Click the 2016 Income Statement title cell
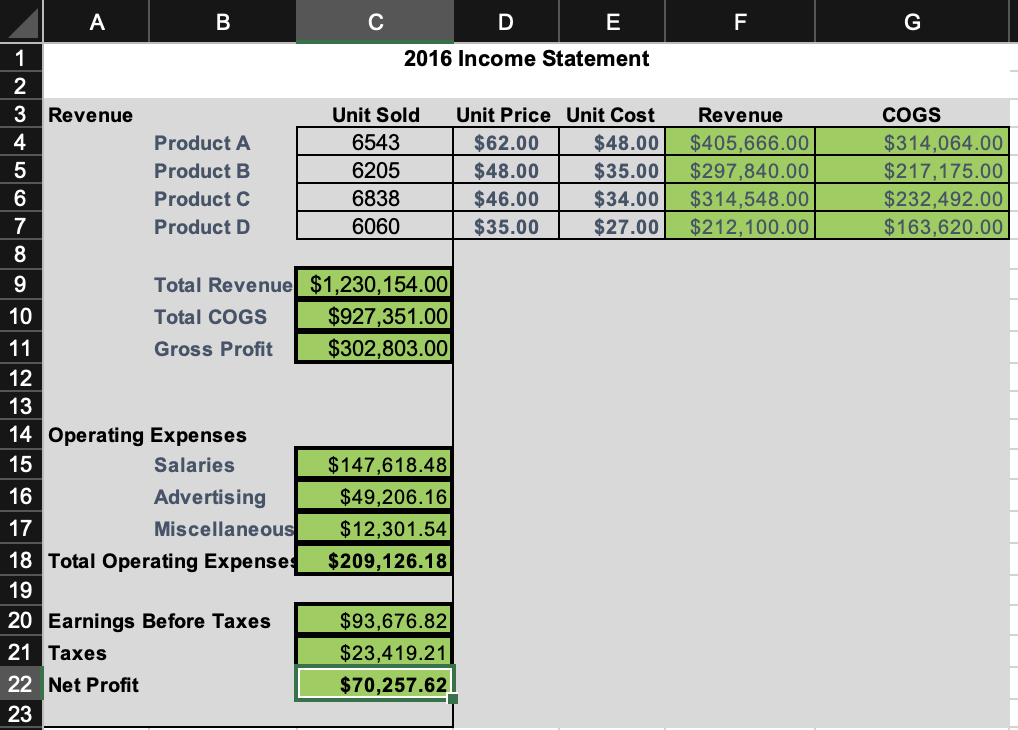Image resolution: width=1018 pixels, height=730 pixels. point(527,58)
